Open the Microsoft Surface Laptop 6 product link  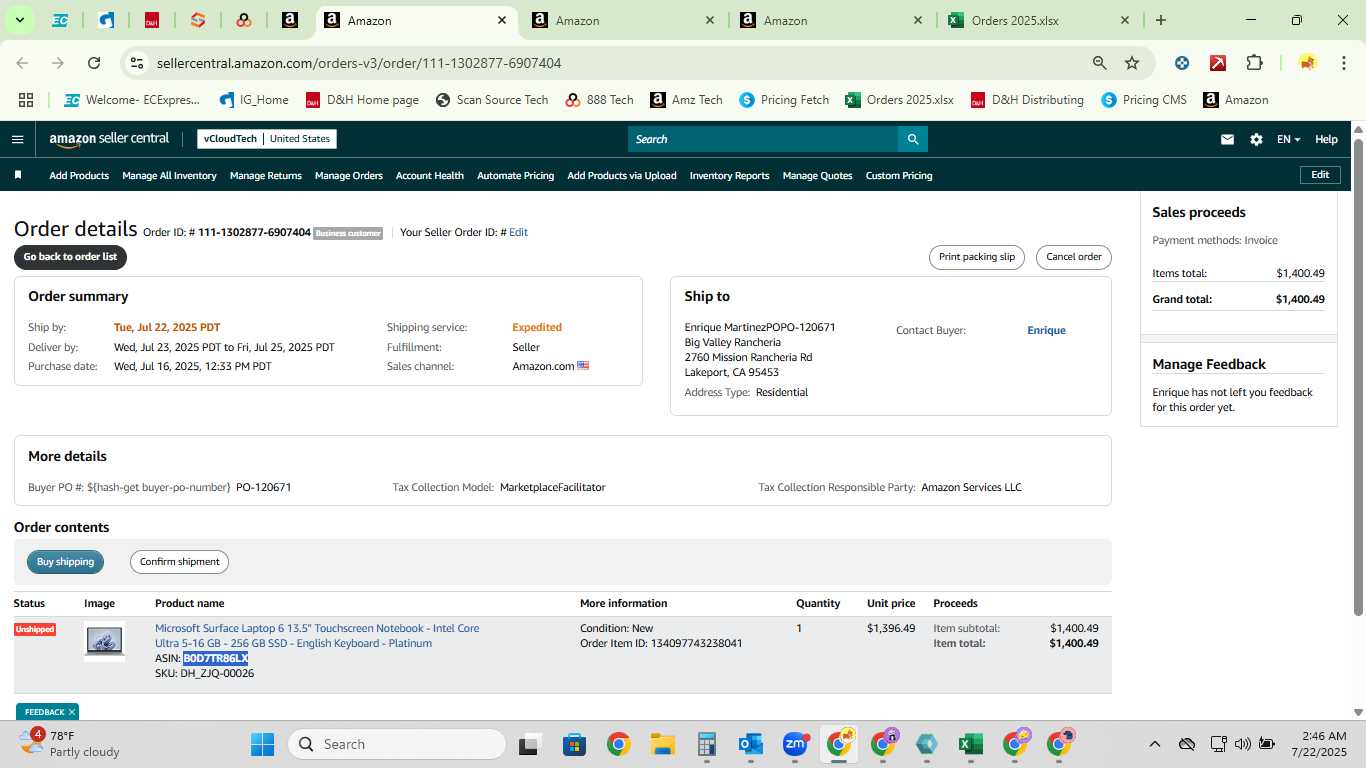pyautogui.click(x=317, y=636)
